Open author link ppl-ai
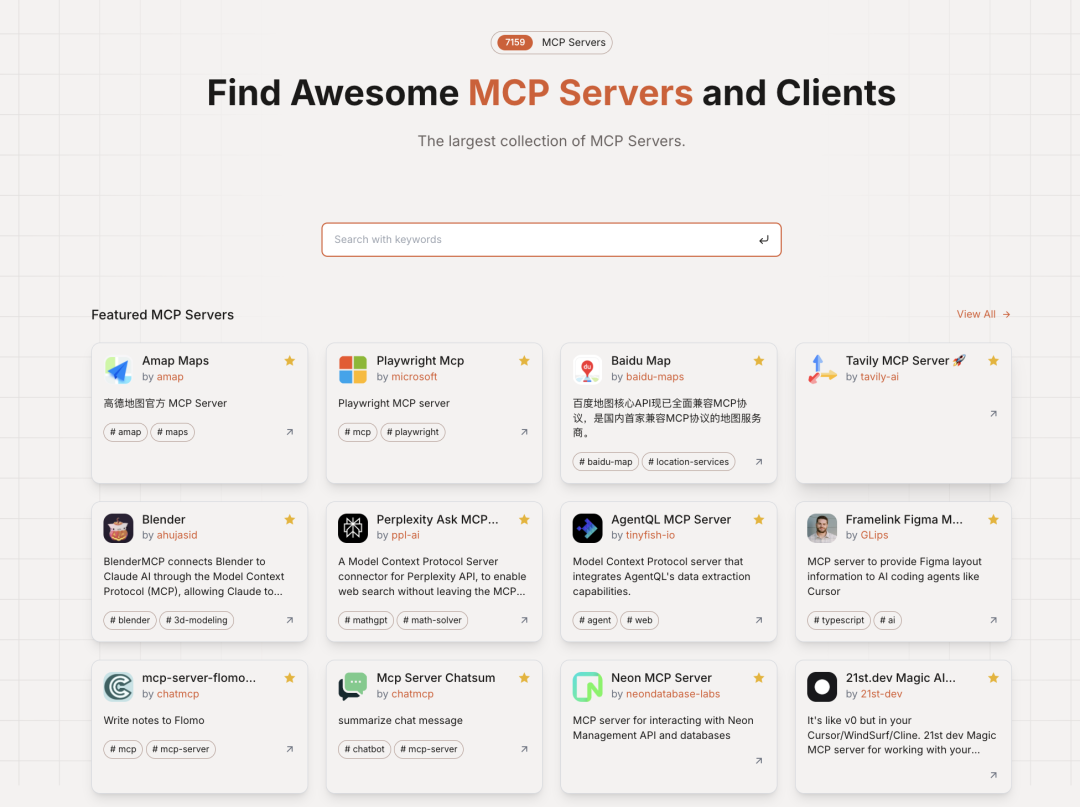 [x=405, y=535]
